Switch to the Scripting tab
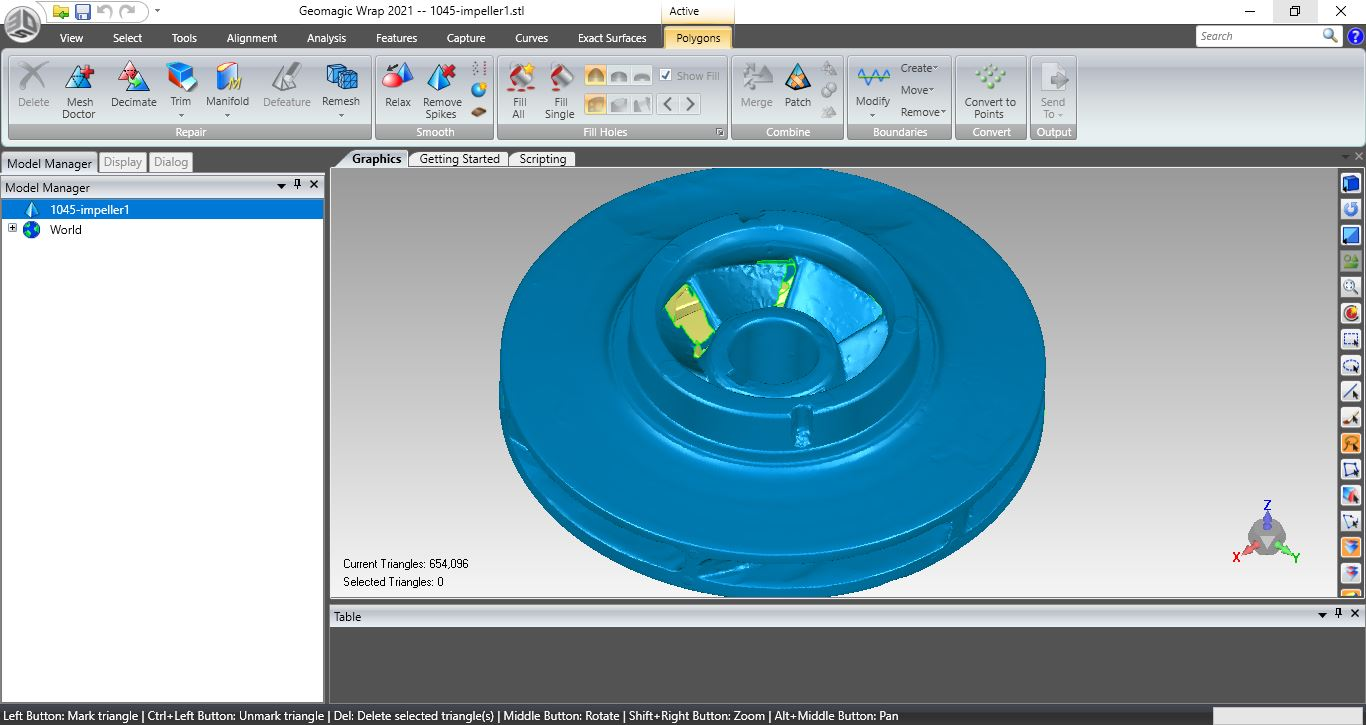 (543, 159)
